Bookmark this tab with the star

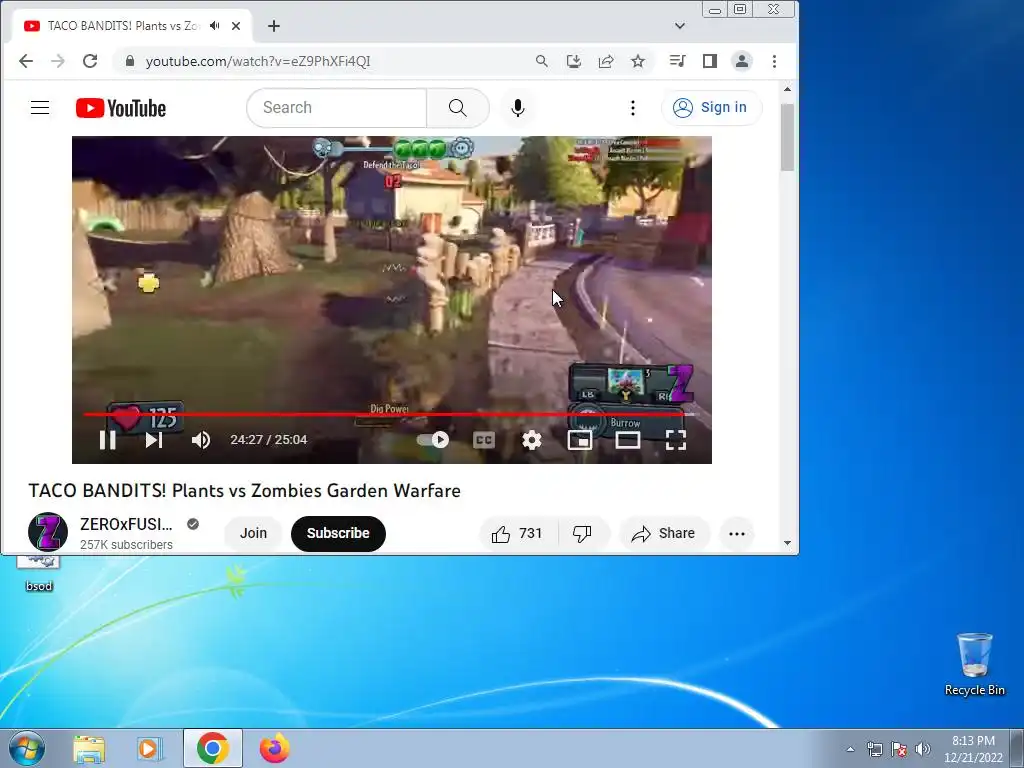tap(638, 61)
